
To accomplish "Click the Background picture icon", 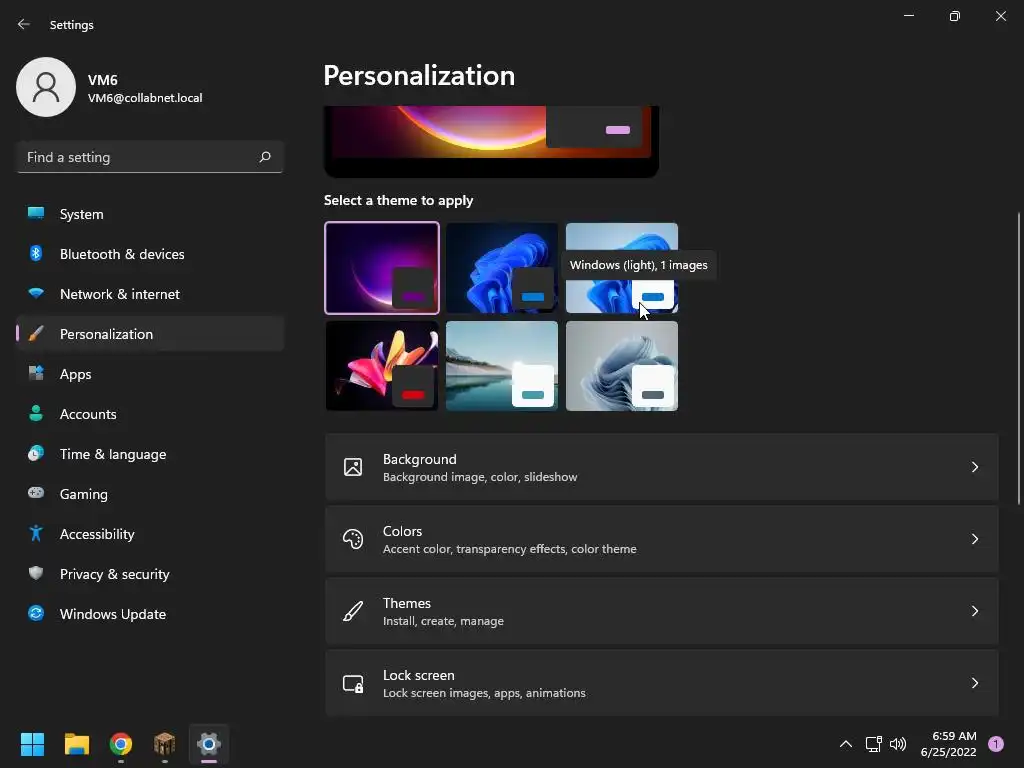I will [353, 467].
